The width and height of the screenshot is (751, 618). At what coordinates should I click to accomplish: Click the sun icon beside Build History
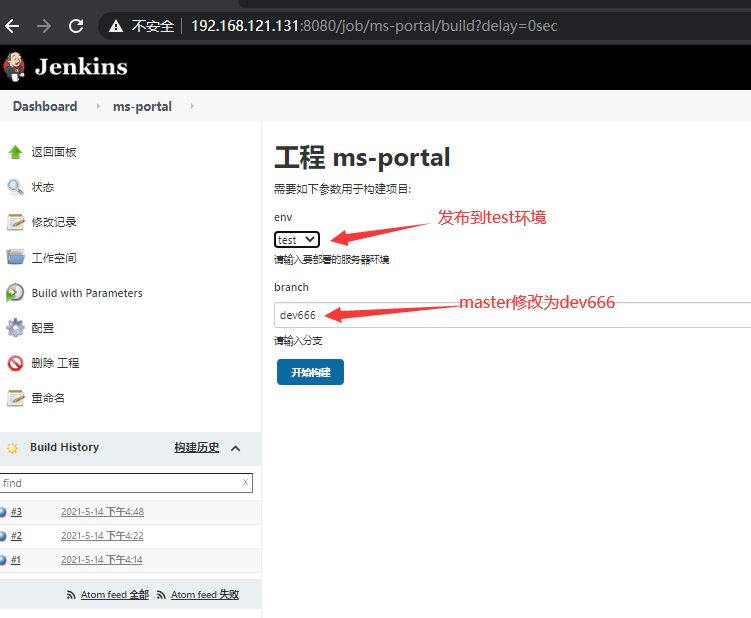(12, 448)
